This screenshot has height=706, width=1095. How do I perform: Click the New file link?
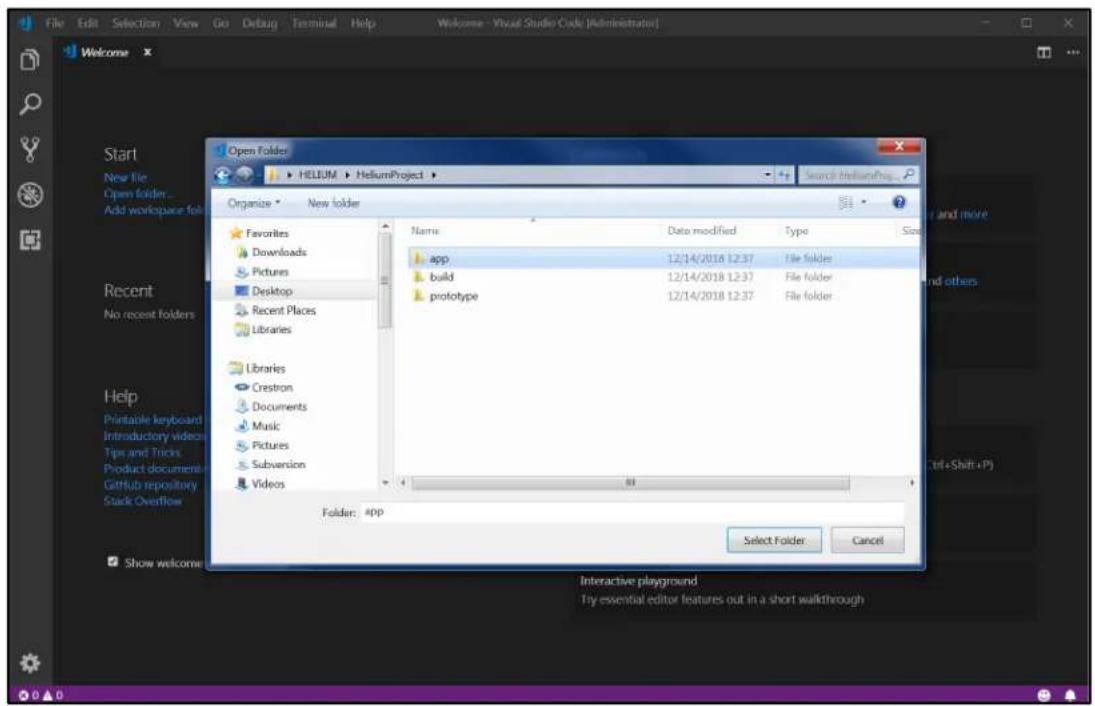(125, 177)
